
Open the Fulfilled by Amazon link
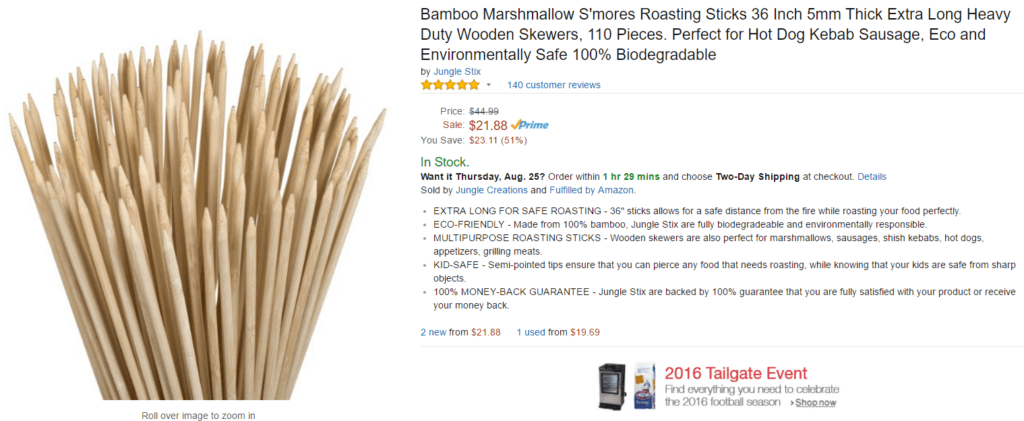[591, 190]
